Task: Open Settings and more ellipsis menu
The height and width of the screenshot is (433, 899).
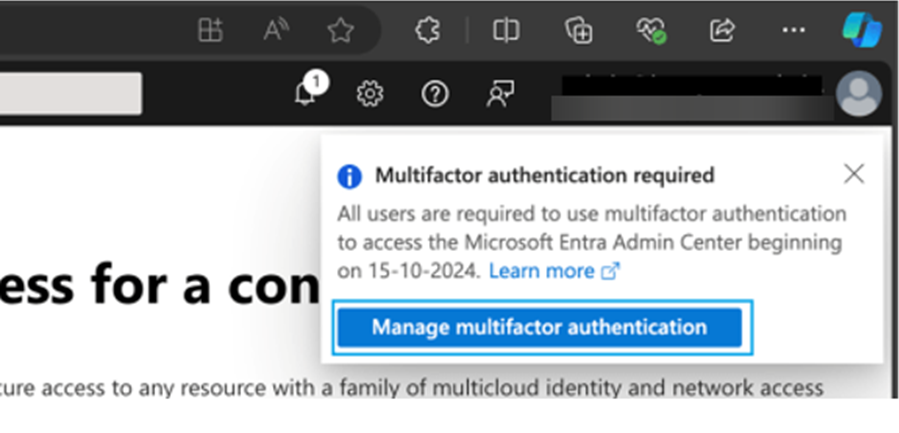Action: (793, 30)
